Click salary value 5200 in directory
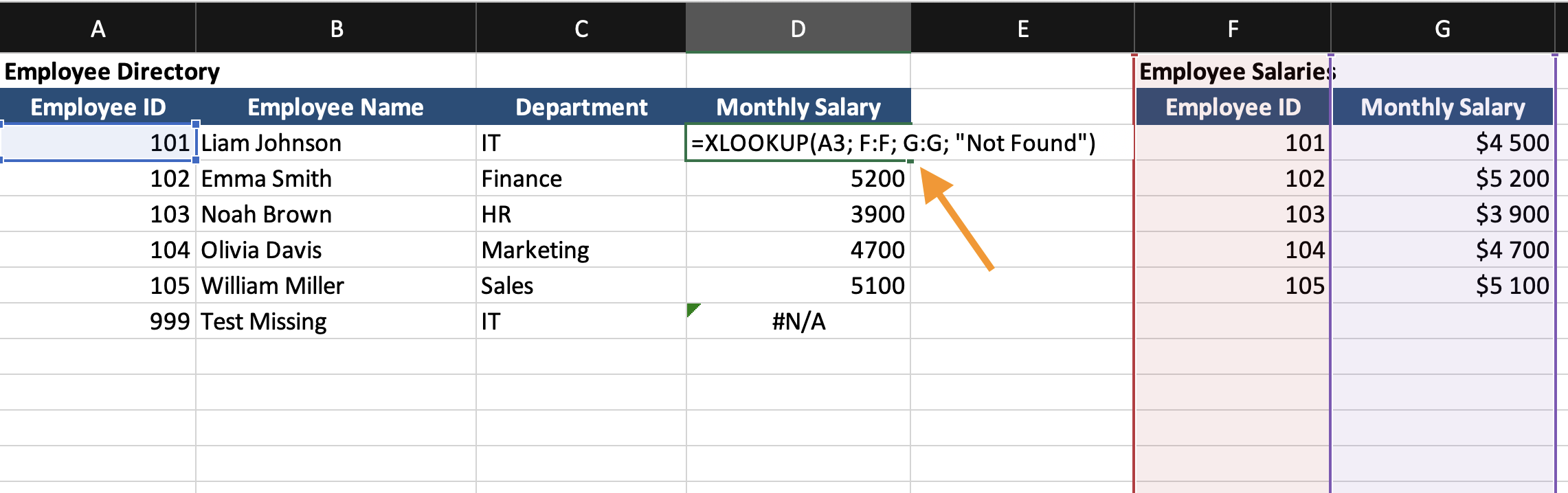This screenshot has height=493, width=1568. point(798,179)
